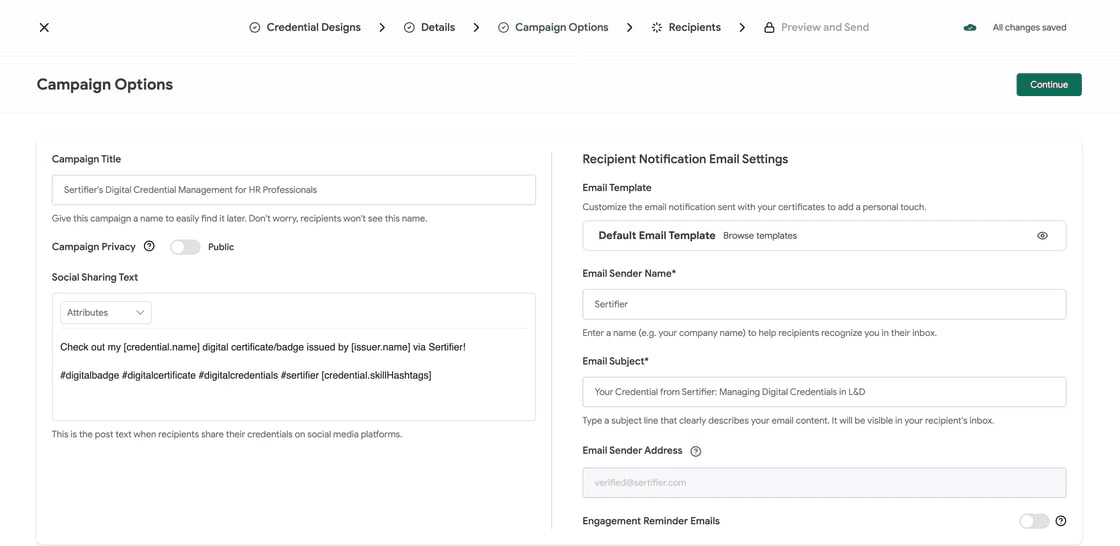The width and height of the screenshot is (1120, 546).
Task: Enable Engagement Reminder Emails toggle
Action: [x=1034, y=521]
